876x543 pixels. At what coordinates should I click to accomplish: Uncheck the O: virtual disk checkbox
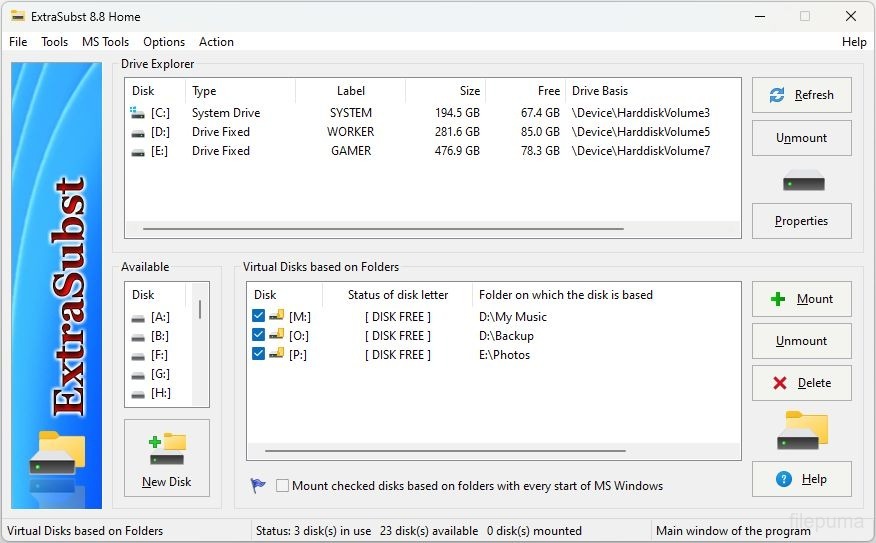pos(259,336)
